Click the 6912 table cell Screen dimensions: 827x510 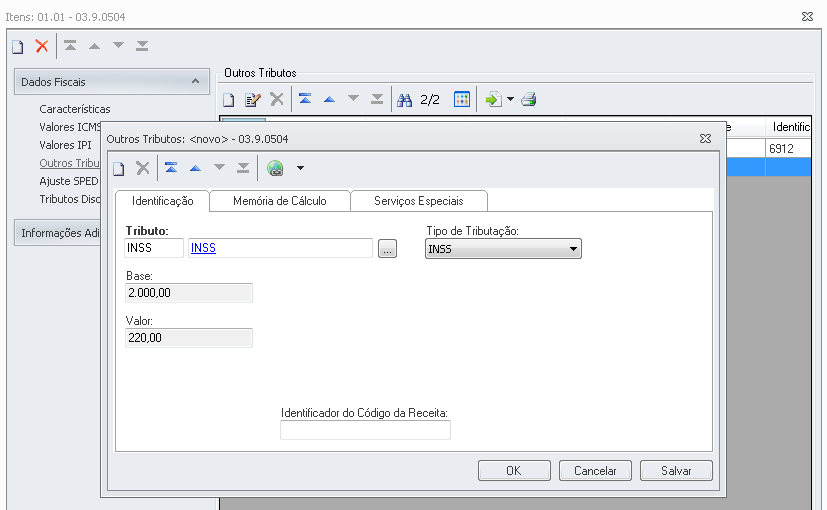click(x=788, y=148)
